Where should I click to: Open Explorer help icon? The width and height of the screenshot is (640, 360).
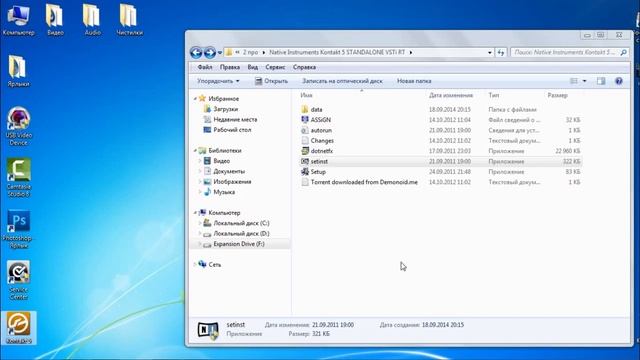click(619, 81)
